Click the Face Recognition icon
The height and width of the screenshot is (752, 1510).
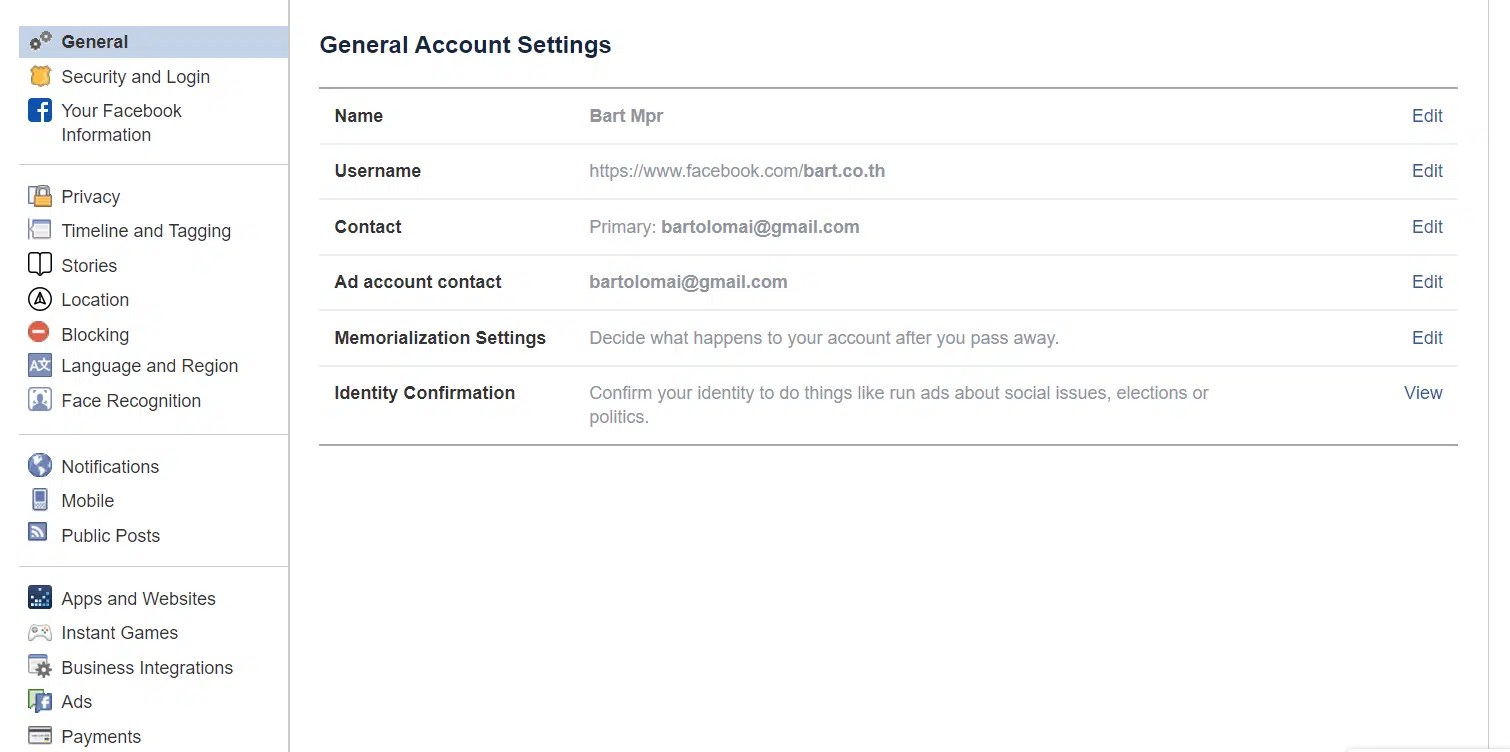point(40,400)
